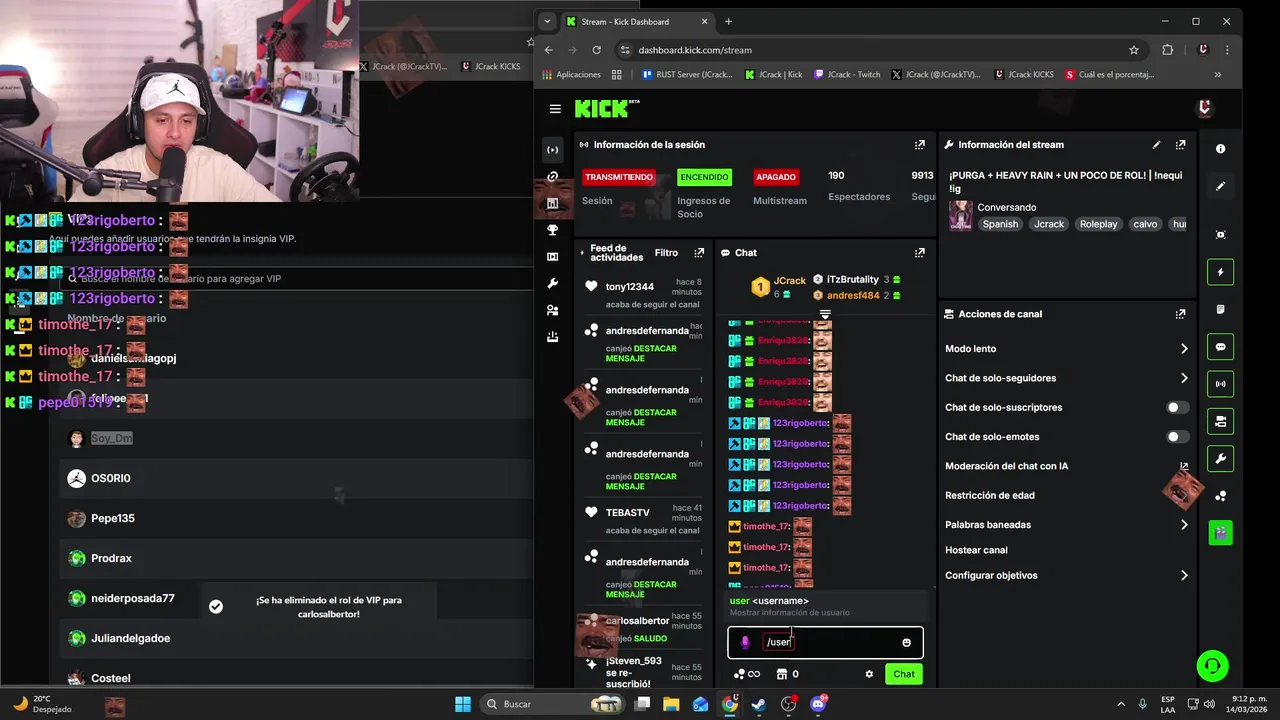
Task: Expand Configurar objetivos options
Action: 1184,576
